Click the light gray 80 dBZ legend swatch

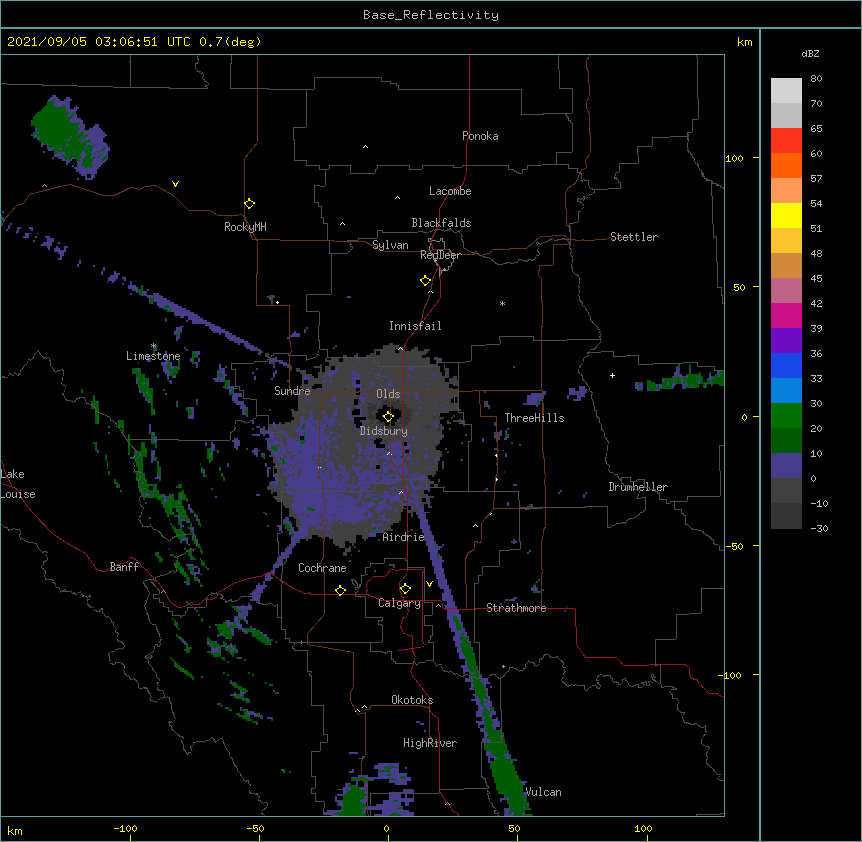pos(786,91)
